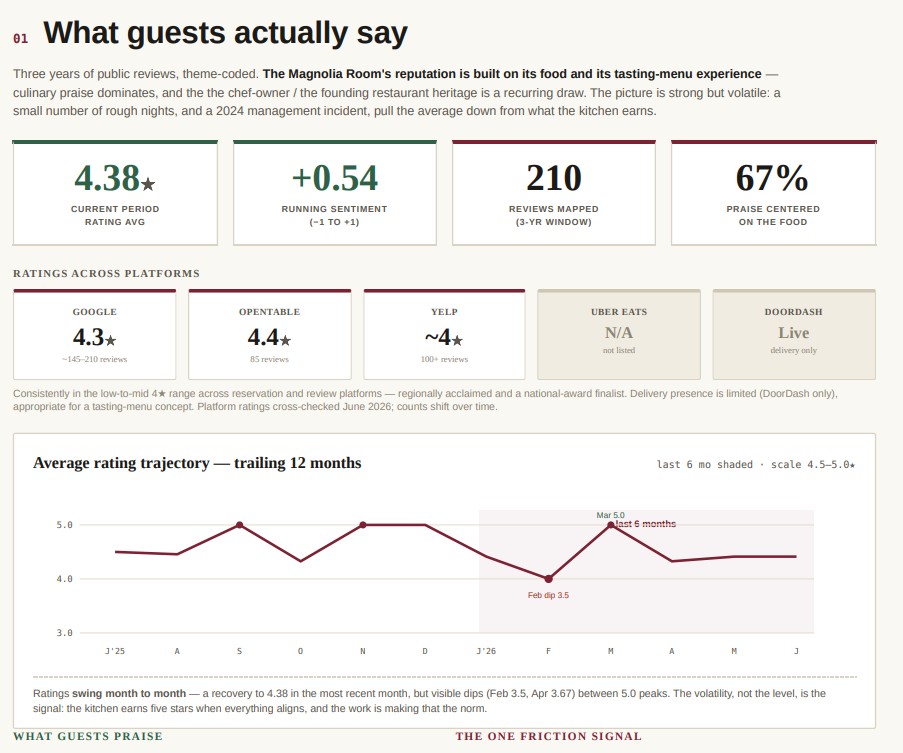This screenshot has width=903, height=753.
Task: Click the DoorDash Live tile
Action: pyautogui.click(x=794, y=334)
